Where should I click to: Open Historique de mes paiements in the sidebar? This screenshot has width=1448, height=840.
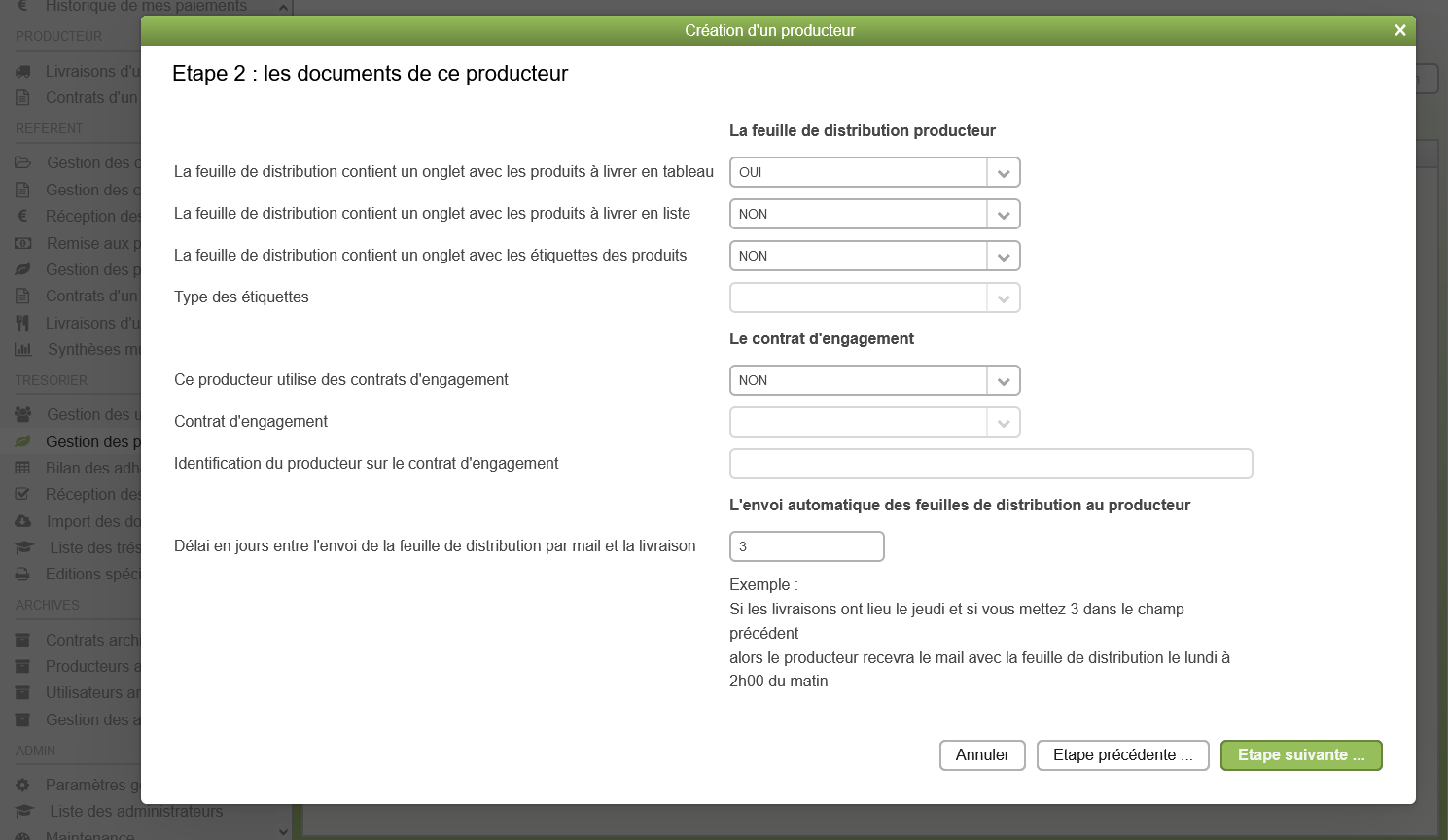coord(146,6)
